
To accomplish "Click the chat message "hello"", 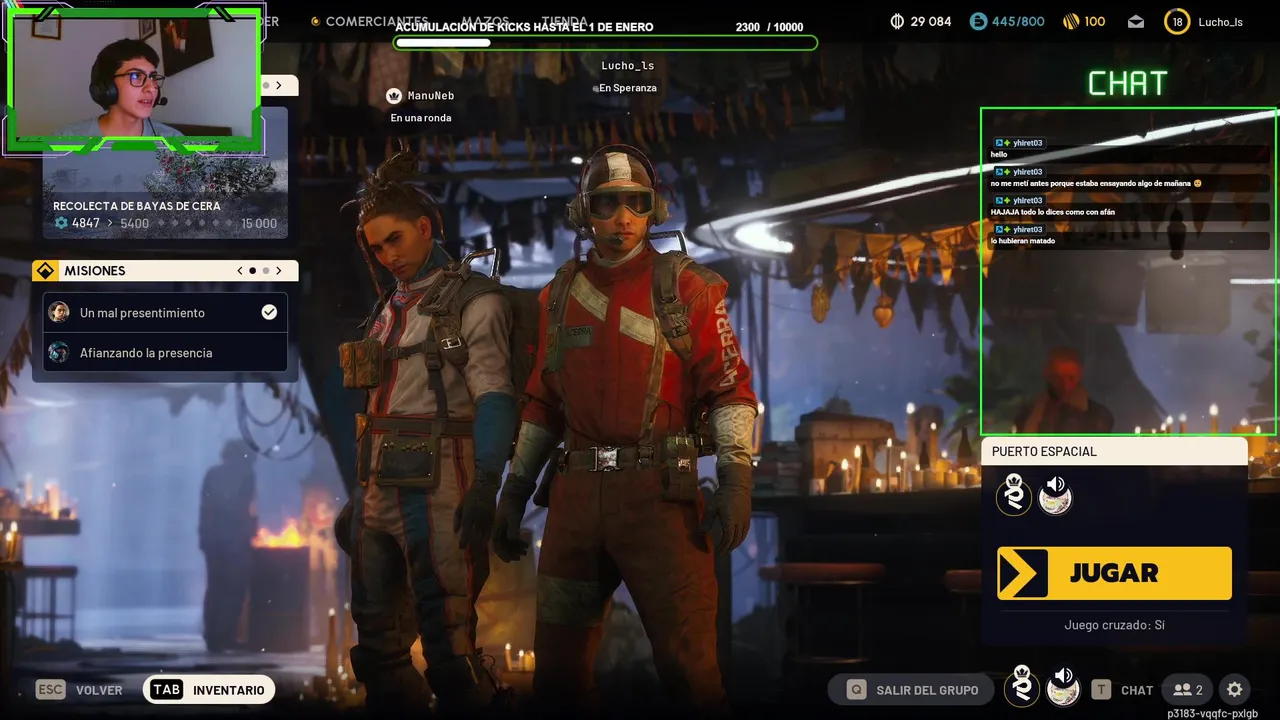I will [x=999, y=155].
